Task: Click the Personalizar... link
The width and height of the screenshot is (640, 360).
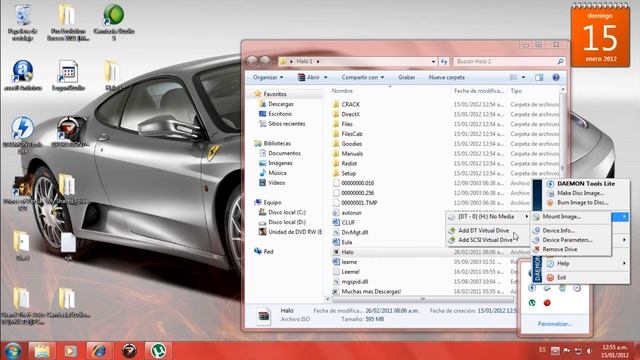Action: pyautogui.click(x=554, y=324)
